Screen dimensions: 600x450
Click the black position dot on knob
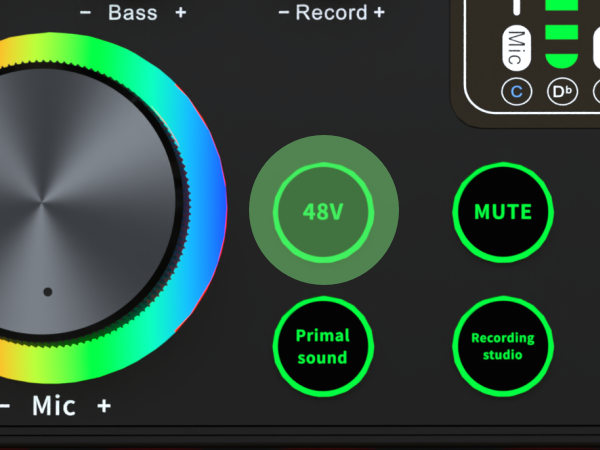coord(47,292)
